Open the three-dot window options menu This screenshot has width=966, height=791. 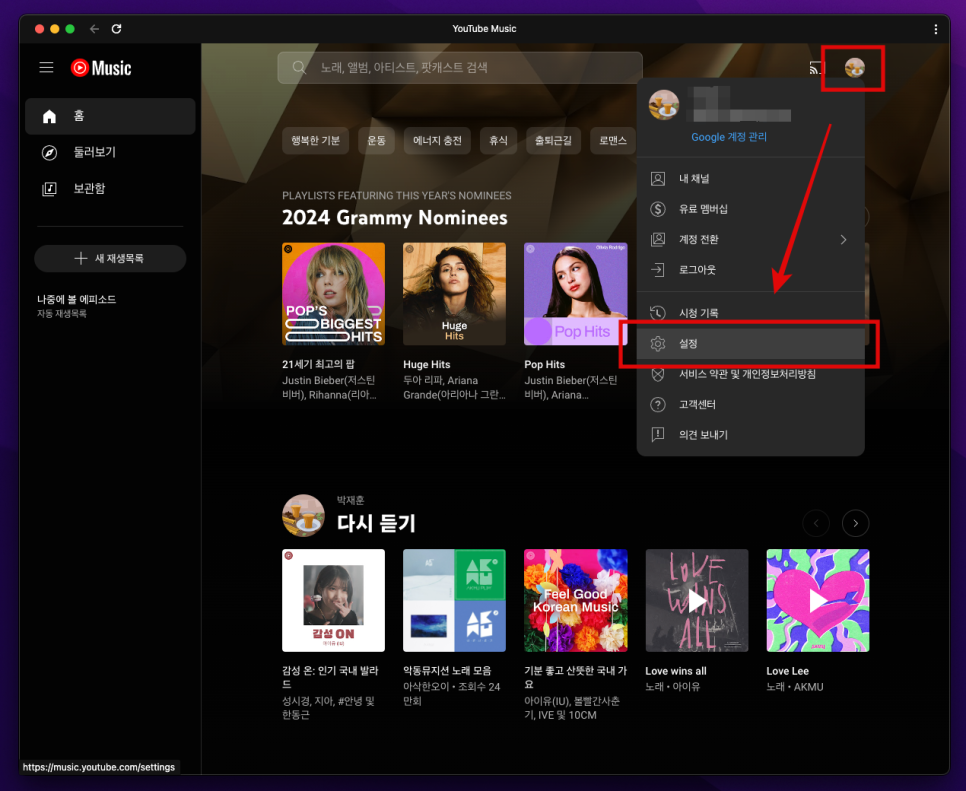click(935, 29)
